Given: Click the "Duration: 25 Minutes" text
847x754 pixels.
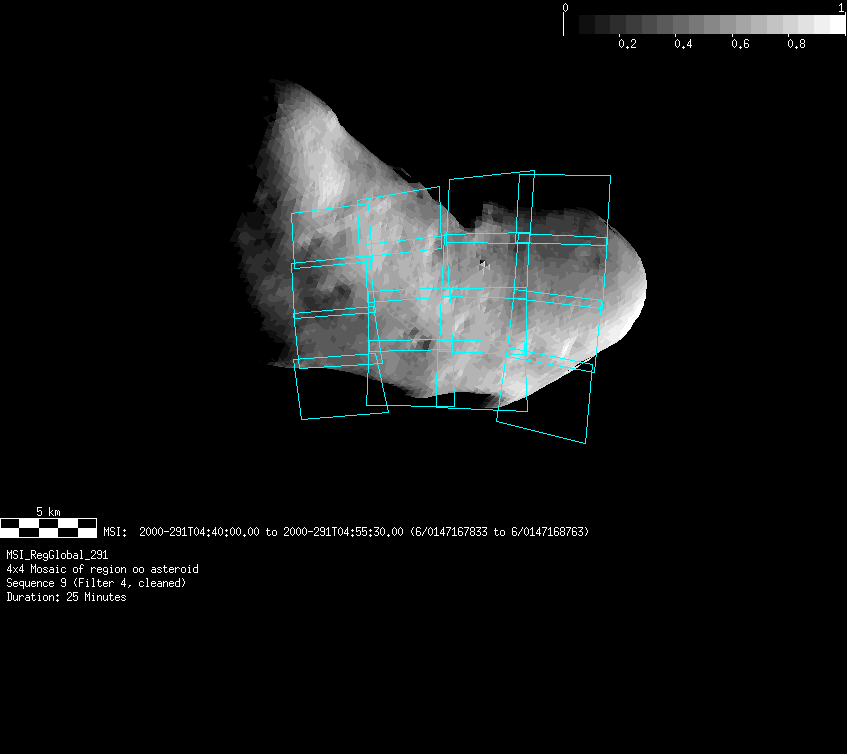Looking at the screenshot, I should click(x=66, y=597).
